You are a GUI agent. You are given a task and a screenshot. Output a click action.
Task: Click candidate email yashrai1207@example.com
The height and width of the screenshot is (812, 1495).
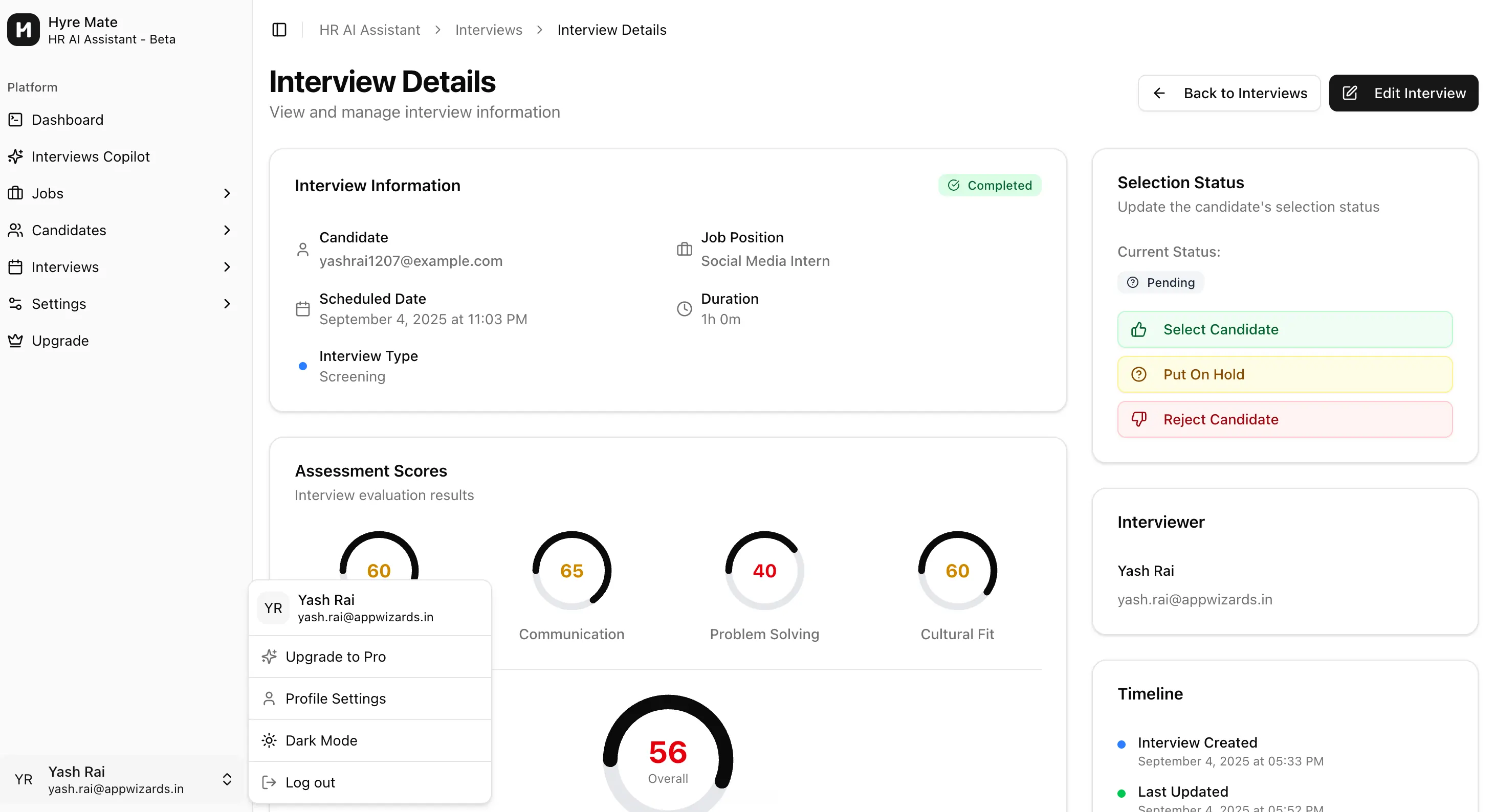[x=411, y=261]
